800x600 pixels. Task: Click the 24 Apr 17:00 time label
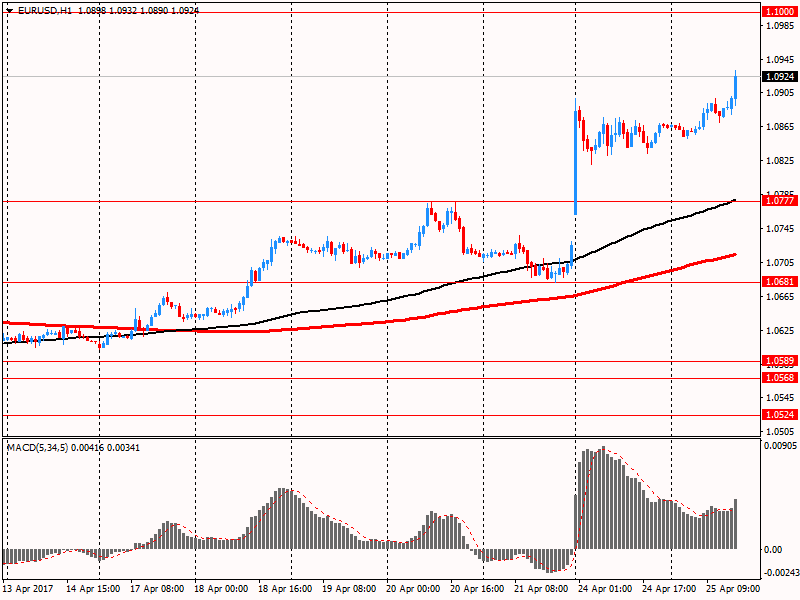point(669,589)
